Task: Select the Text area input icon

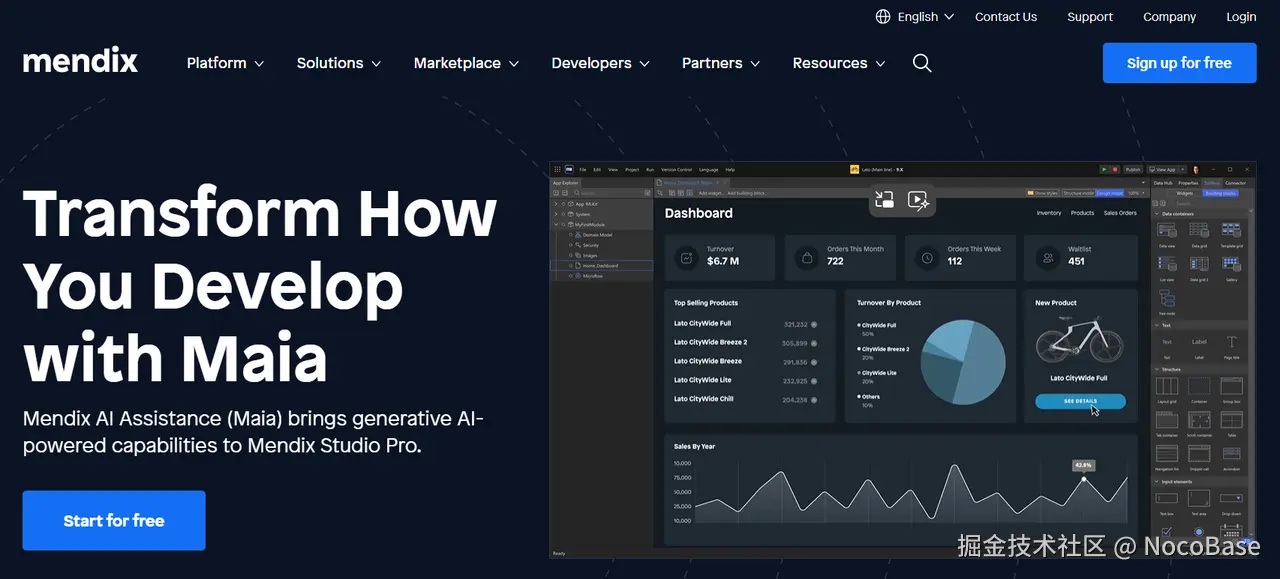Action: click(1199, 498)
